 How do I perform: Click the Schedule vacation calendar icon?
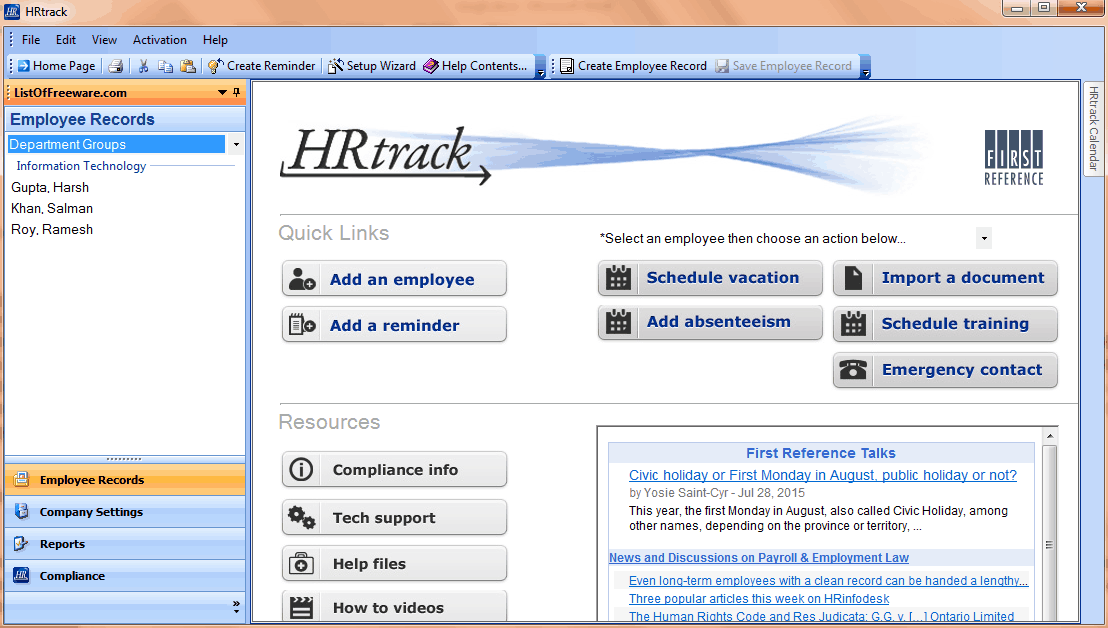tap(618, 278)
